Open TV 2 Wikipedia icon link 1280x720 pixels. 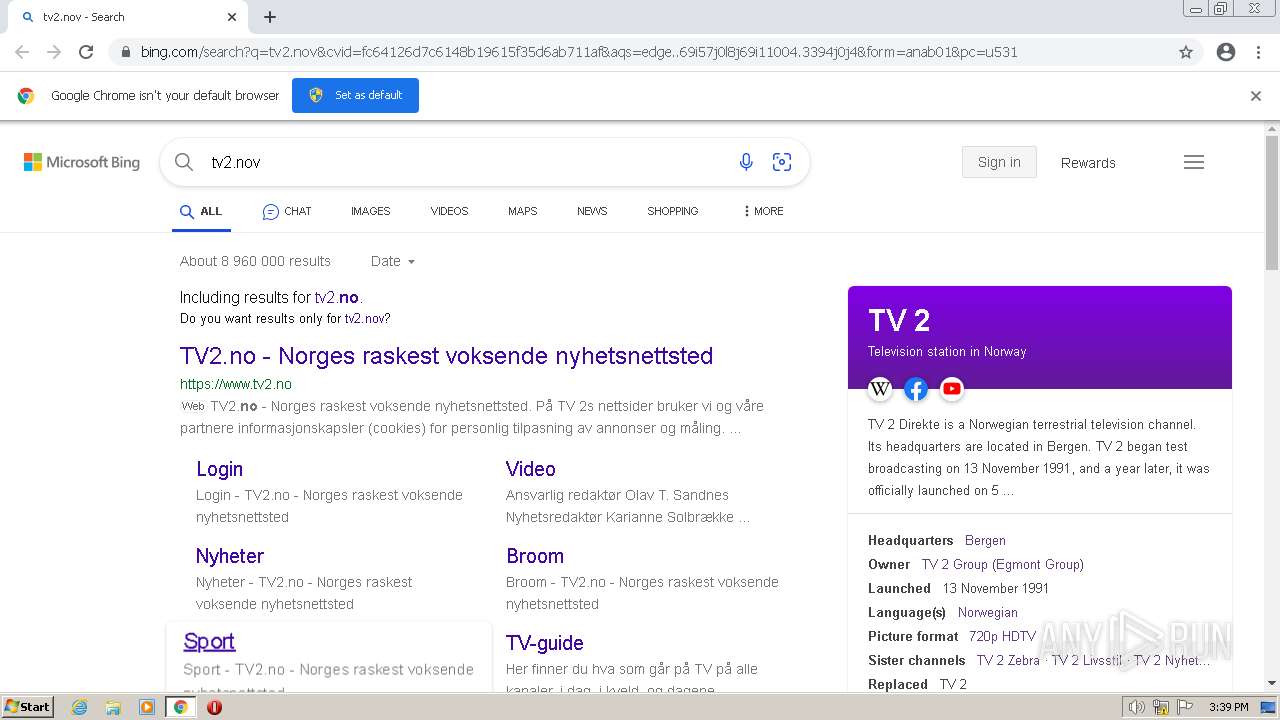click(880, 389)
